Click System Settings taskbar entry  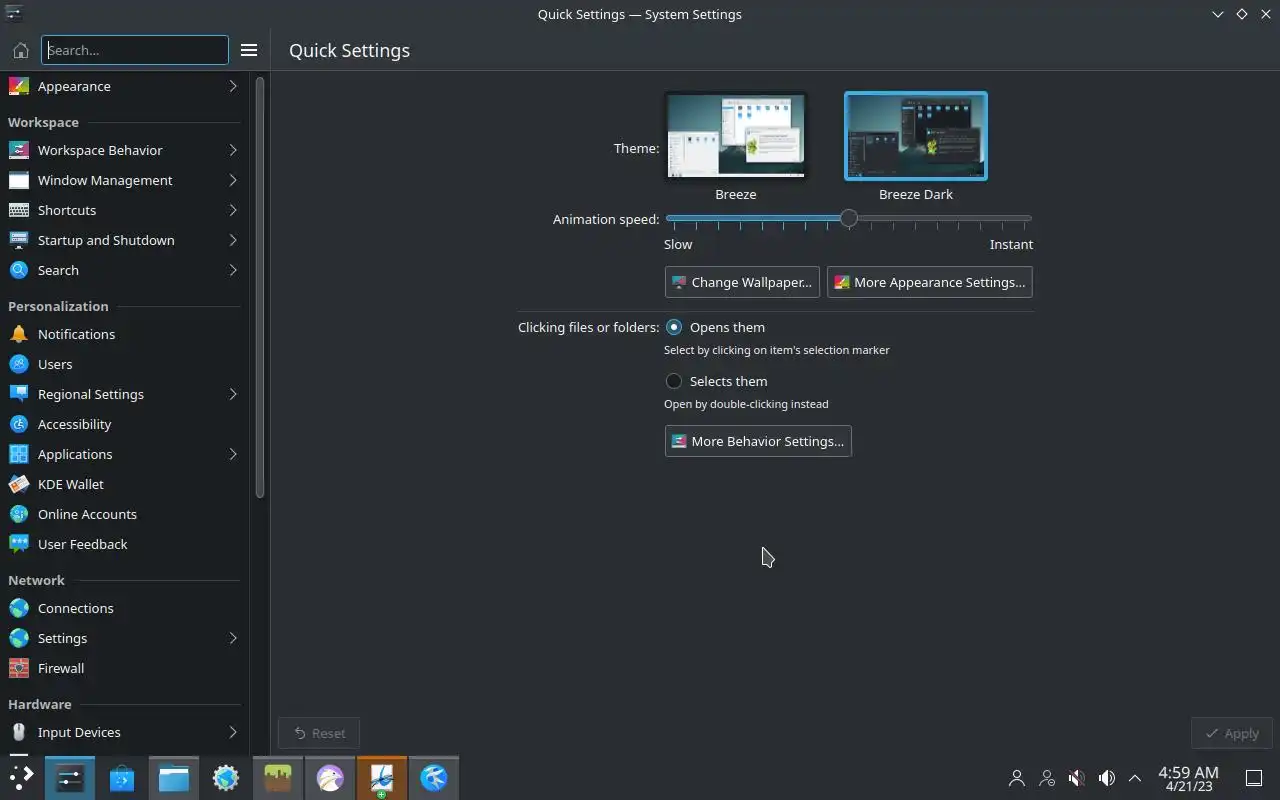[70, 777]
